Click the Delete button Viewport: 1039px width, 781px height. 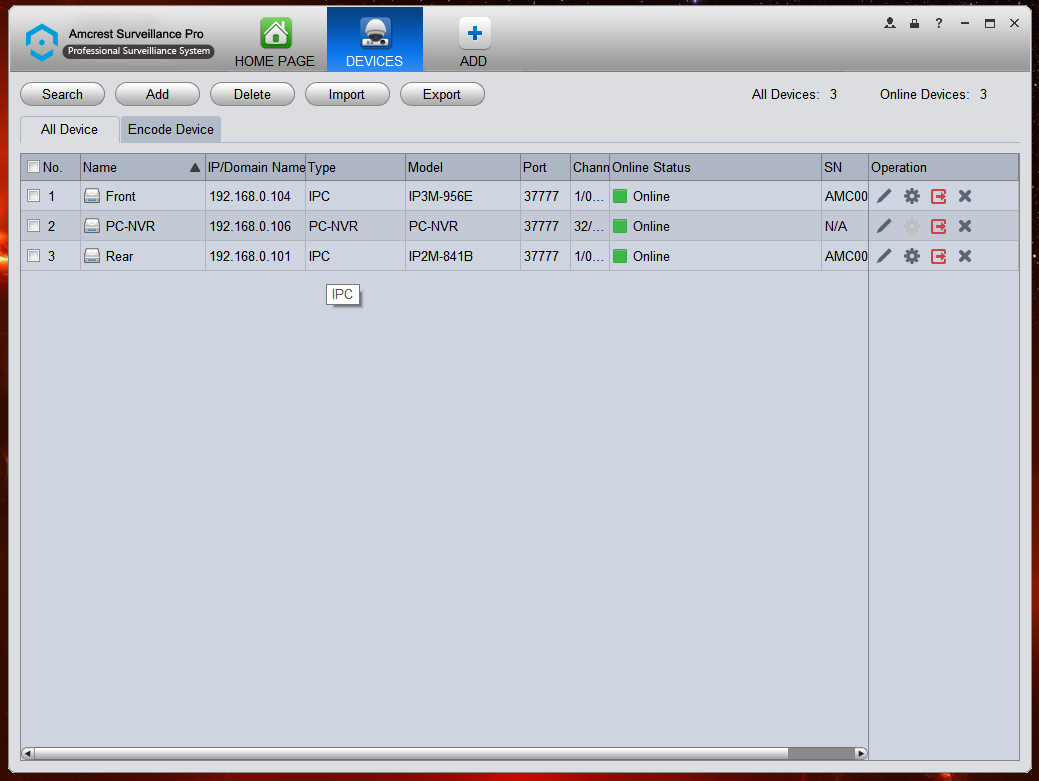252,94
